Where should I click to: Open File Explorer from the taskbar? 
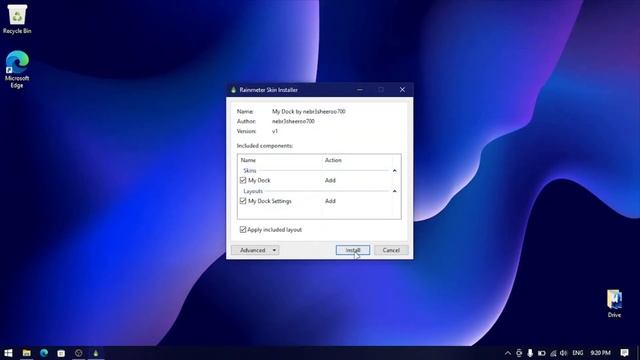27,353
